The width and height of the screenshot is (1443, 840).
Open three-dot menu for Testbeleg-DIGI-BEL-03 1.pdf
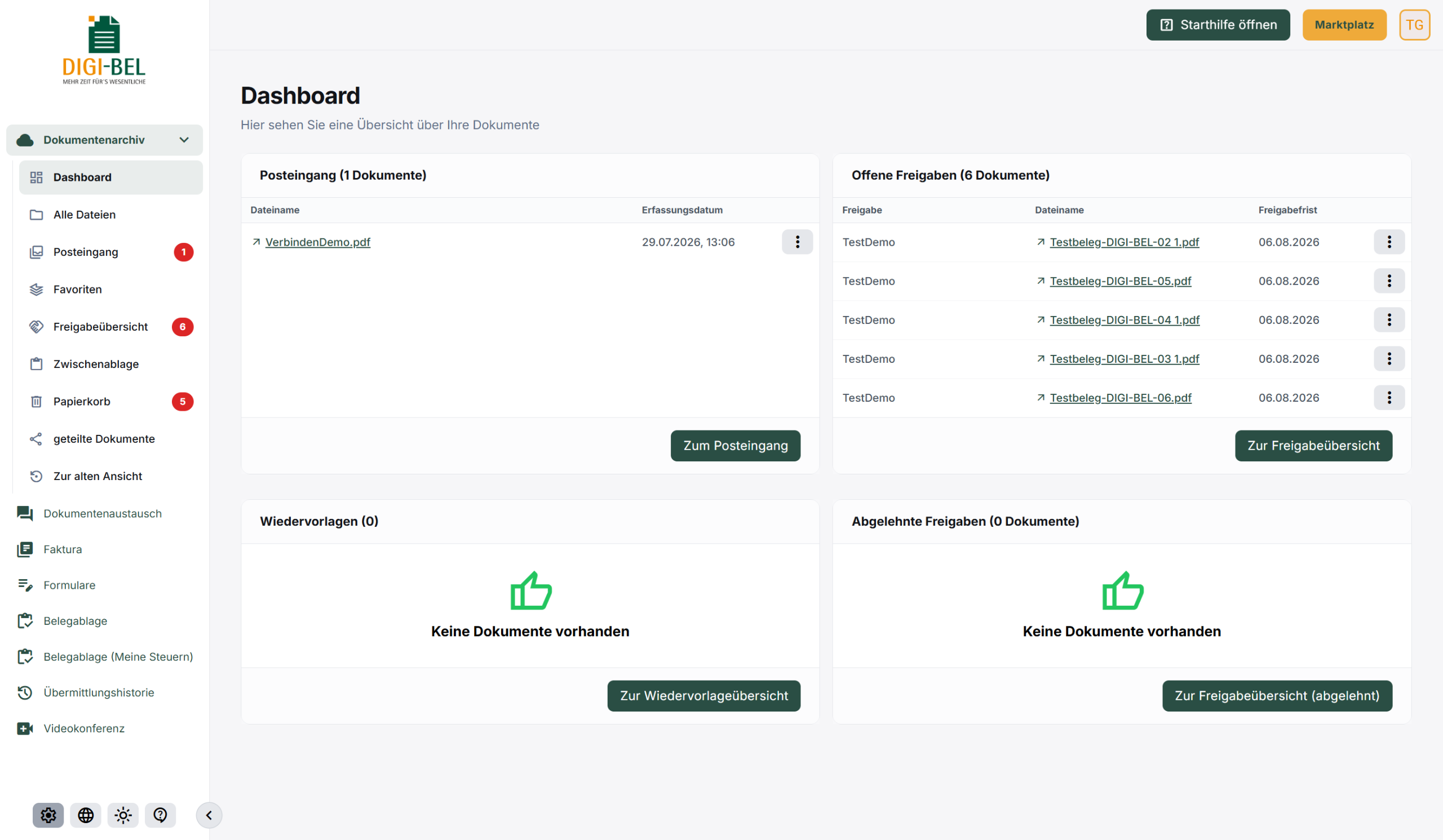pos(1389,358)
